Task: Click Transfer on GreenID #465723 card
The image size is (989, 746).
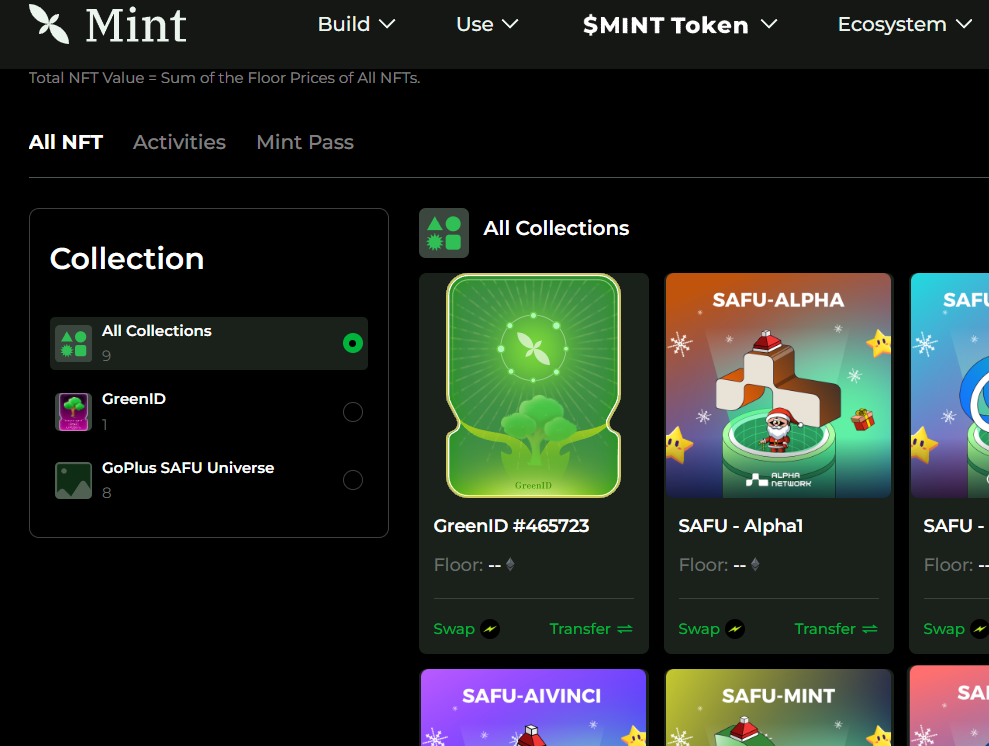Action: pos(591,629)
